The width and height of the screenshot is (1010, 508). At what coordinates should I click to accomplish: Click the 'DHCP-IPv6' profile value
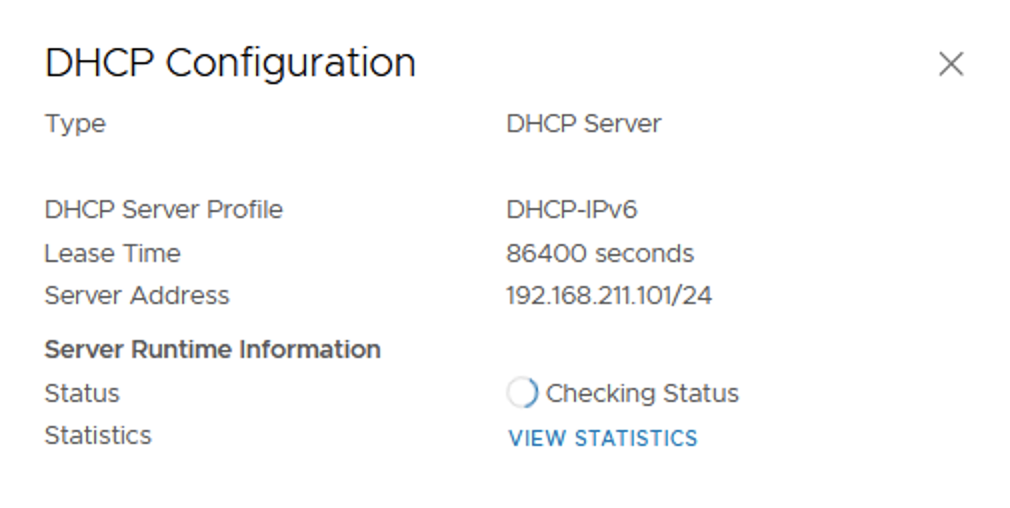coord(572,210)
